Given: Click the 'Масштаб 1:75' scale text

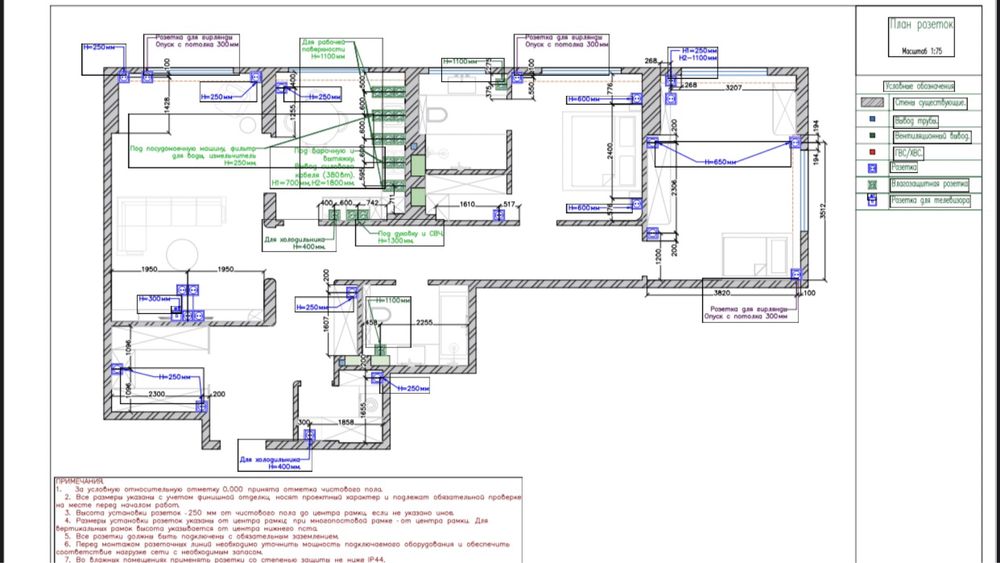Looking at the screenshot, I should (x=922, y=50).
